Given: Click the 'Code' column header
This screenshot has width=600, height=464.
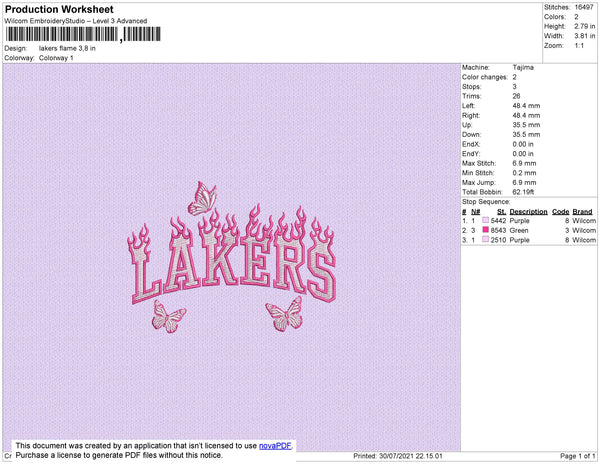Looking at the screenshot, I should 561,212.
